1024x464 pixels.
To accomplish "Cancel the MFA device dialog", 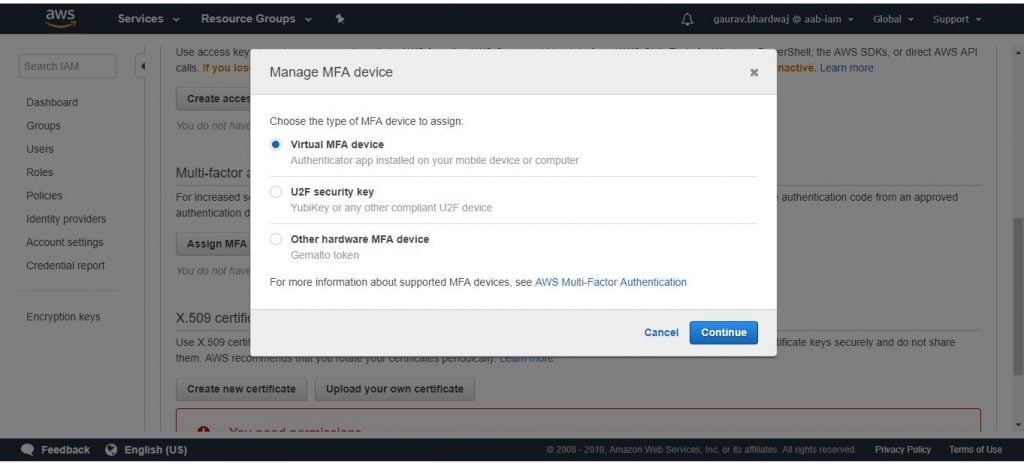I will click(x=661, y=333).
